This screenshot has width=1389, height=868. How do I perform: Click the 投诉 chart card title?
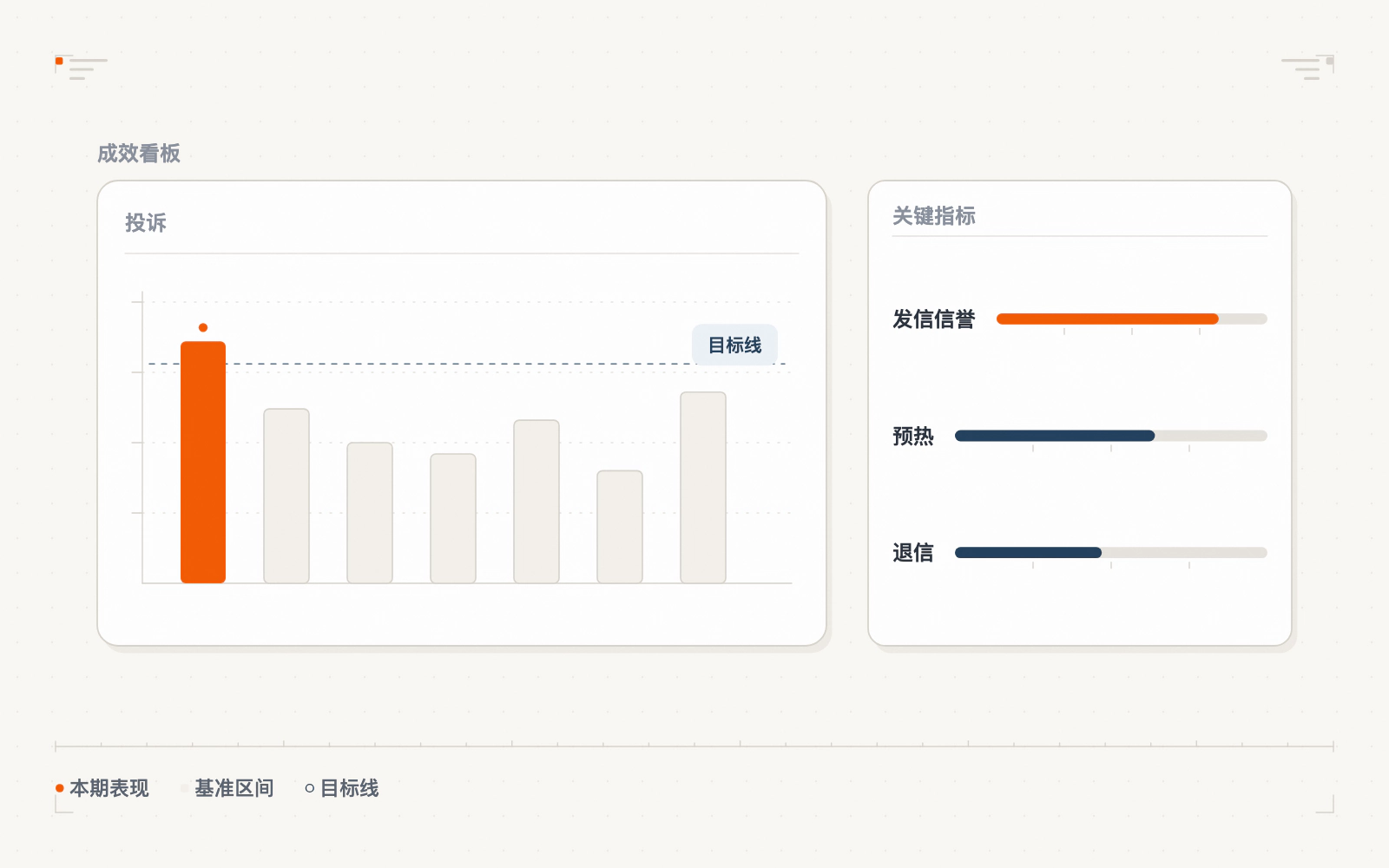(x=146, y=223)
